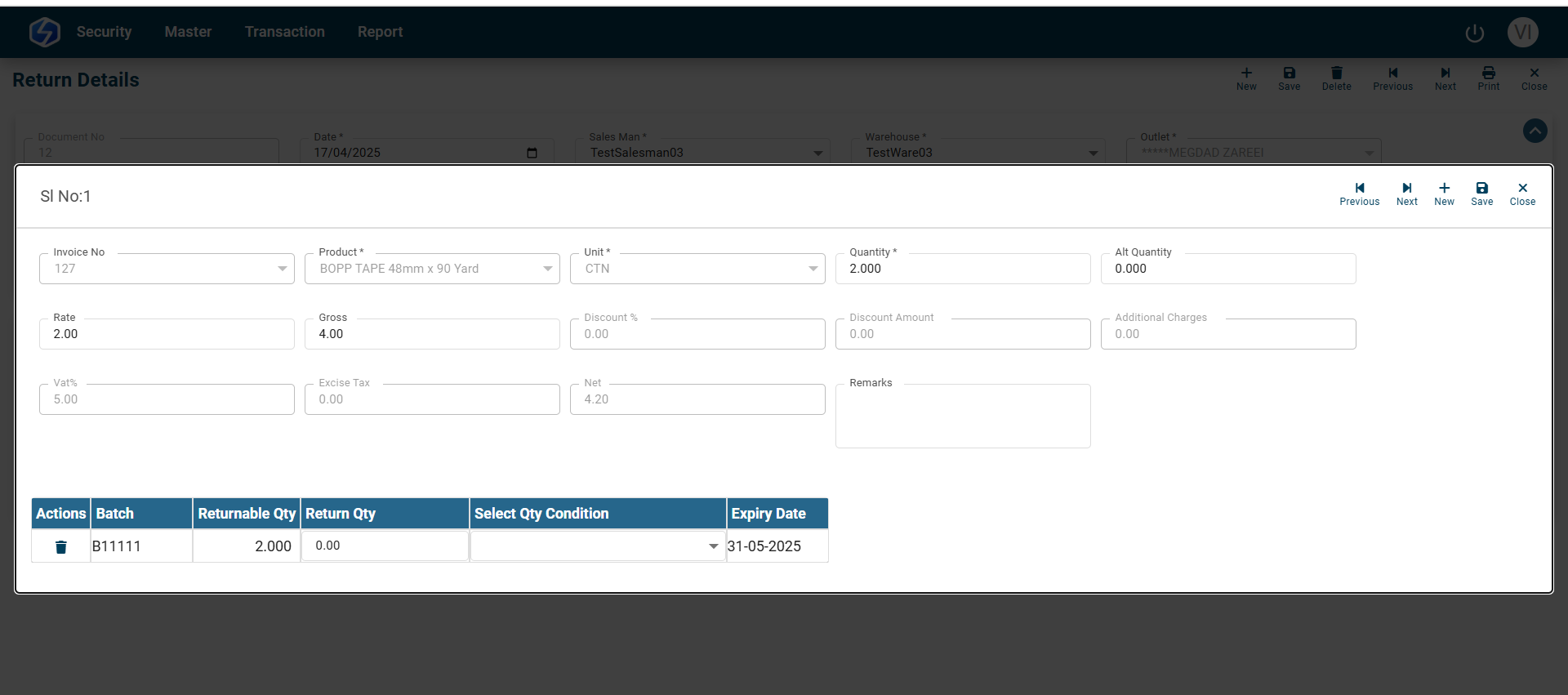Image resolution: width=1568 pixels, height=695 pixels.
Task: Click the power logout icon
Action: 1474,33
